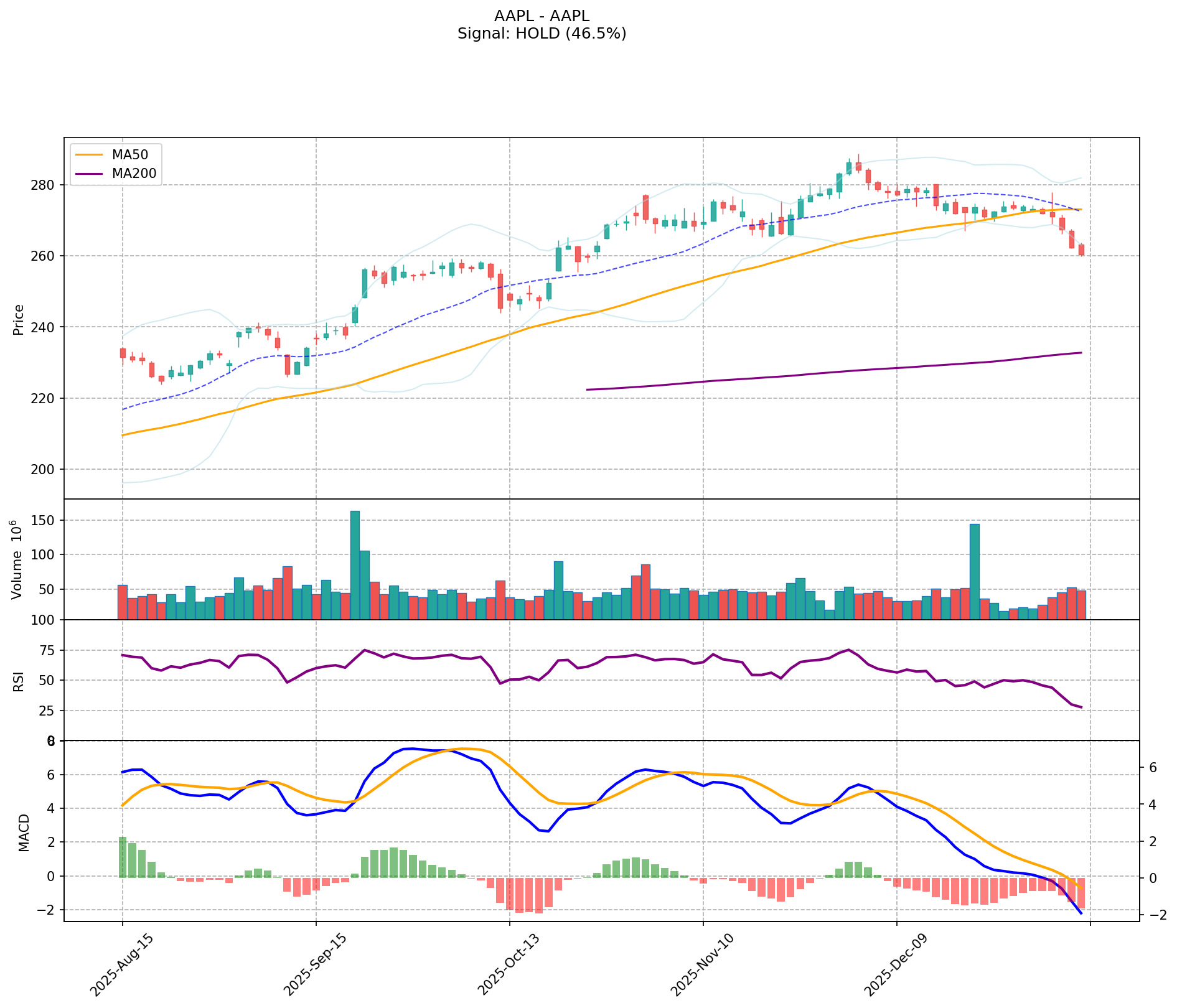
Task: Click the RSI y-axis label
Action: tap(19, 680)
